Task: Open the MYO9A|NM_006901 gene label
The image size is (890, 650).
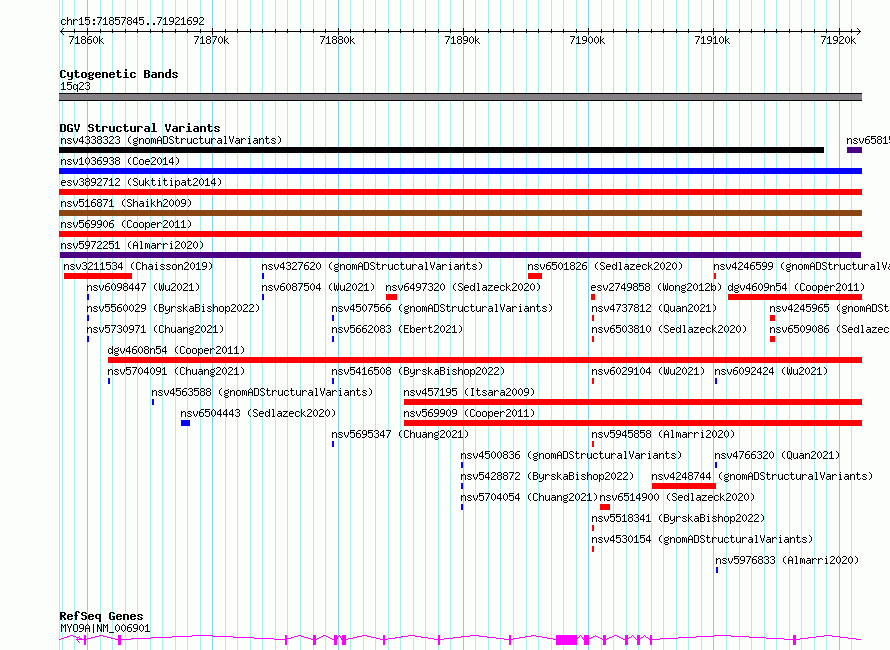Action: [105, 628]
